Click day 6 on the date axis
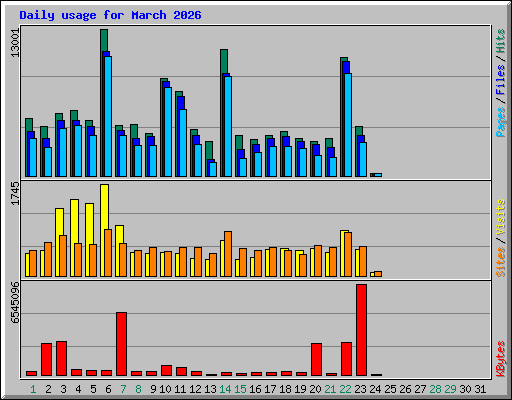 108,389
